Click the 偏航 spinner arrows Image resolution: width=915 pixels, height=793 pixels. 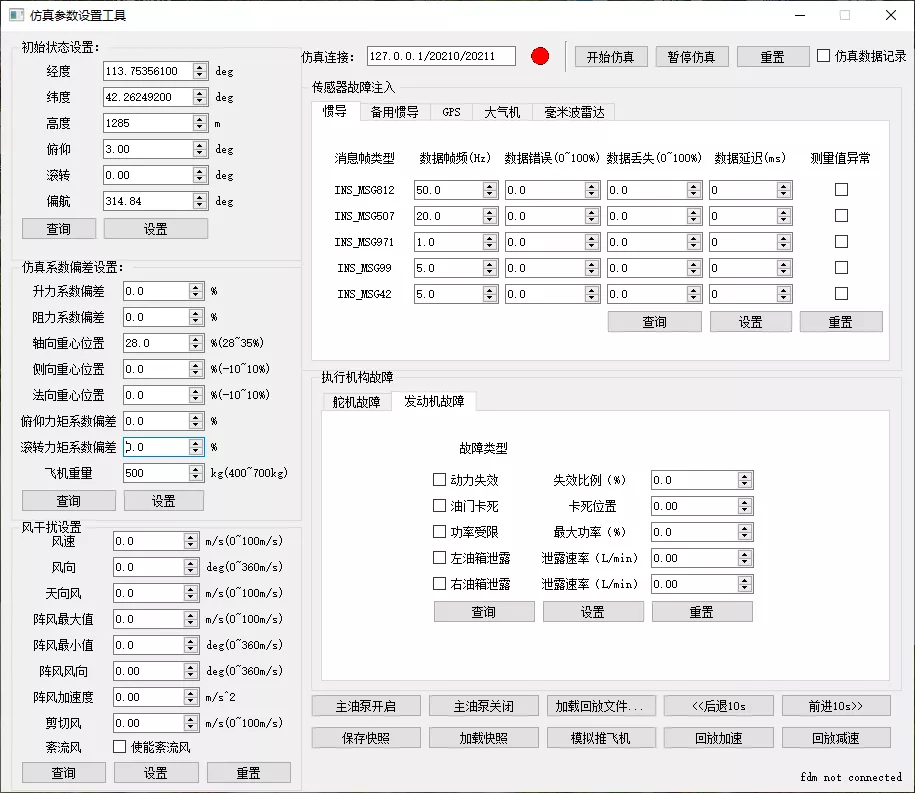pyautogui.click(x=200, y=201)
